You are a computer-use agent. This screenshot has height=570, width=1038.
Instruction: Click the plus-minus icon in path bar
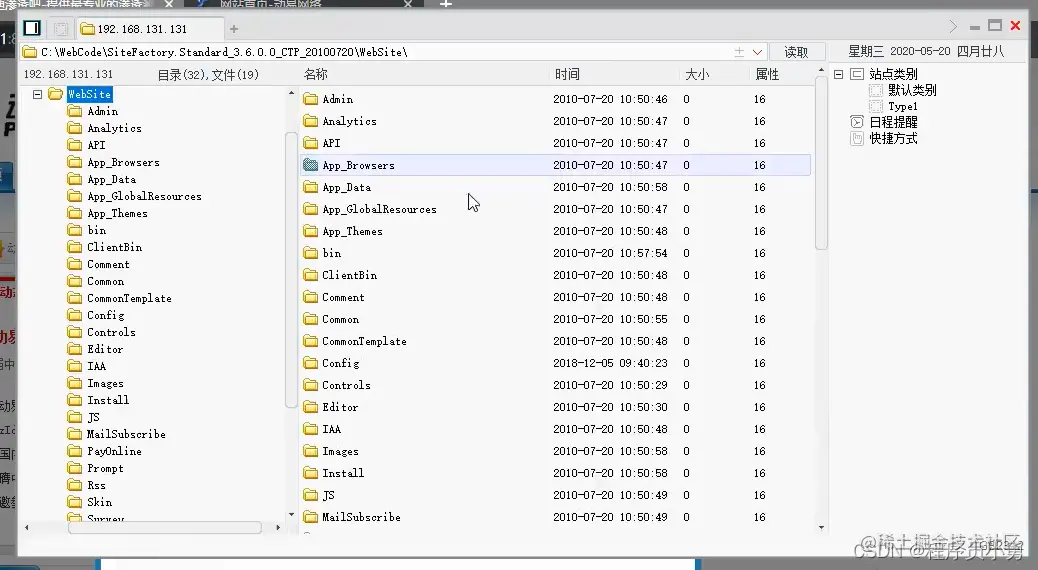click(739, 52)
